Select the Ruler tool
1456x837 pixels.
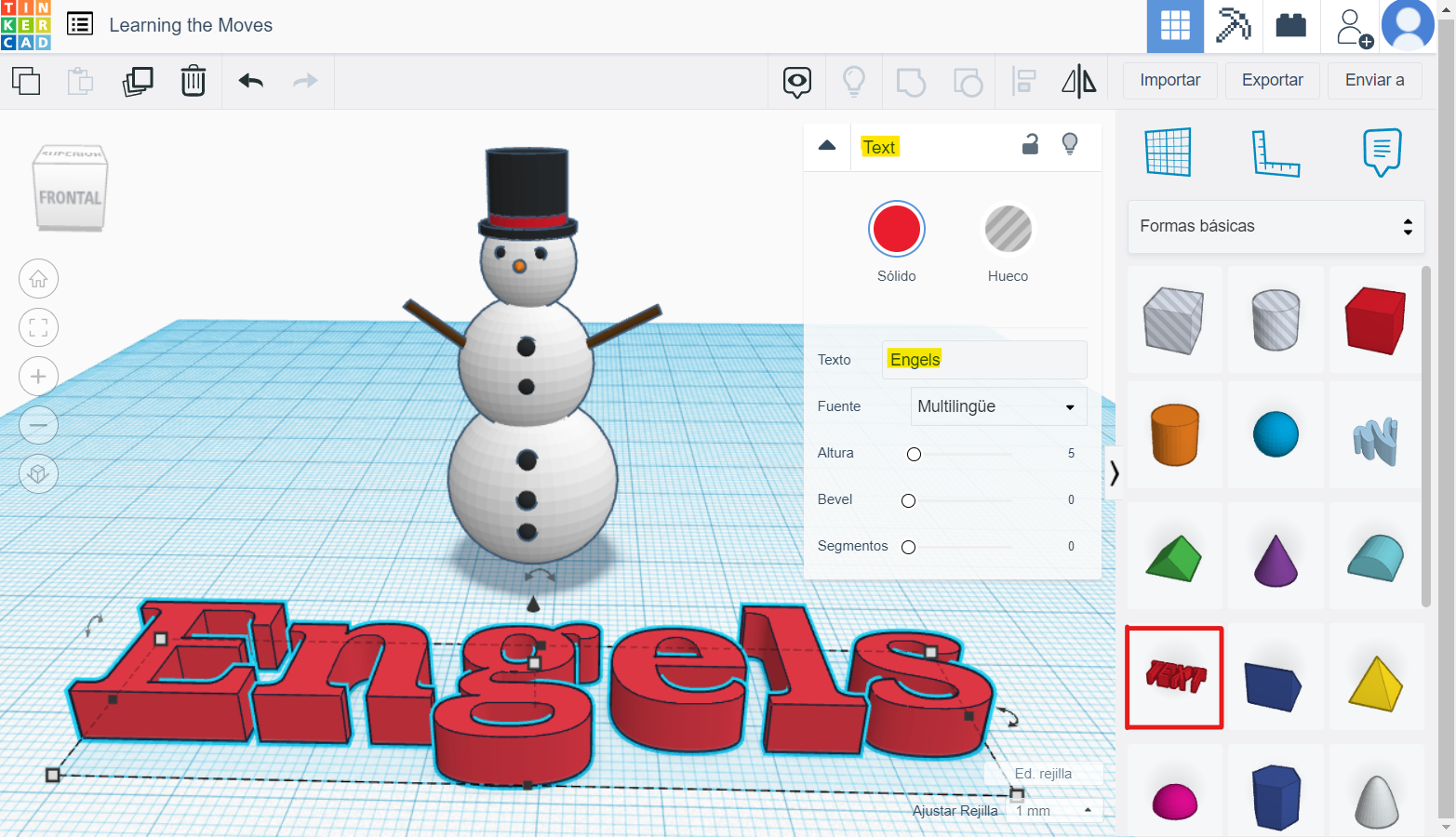click(1276, 153)
